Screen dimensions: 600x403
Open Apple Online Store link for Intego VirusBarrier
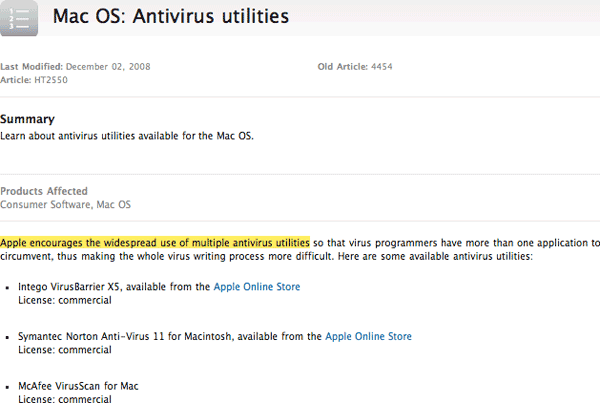point(256,287)
